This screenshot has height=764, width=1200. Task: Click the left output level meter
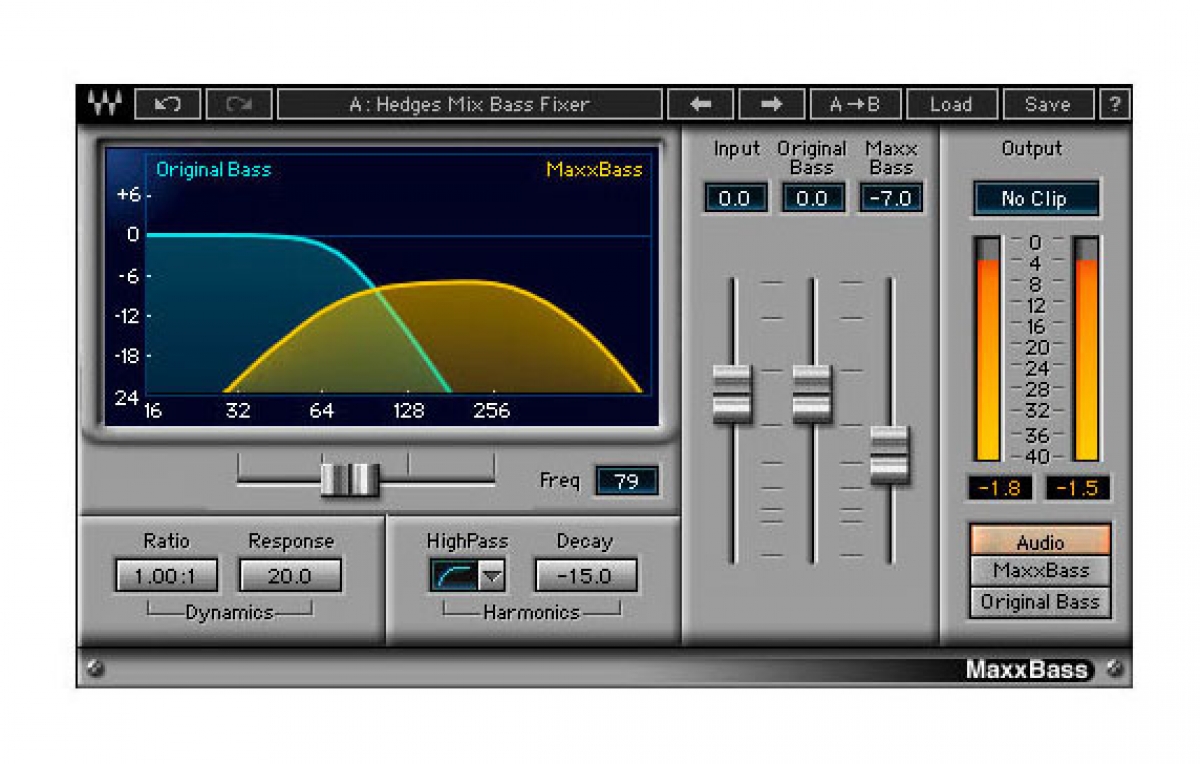[x=987, y=349]
